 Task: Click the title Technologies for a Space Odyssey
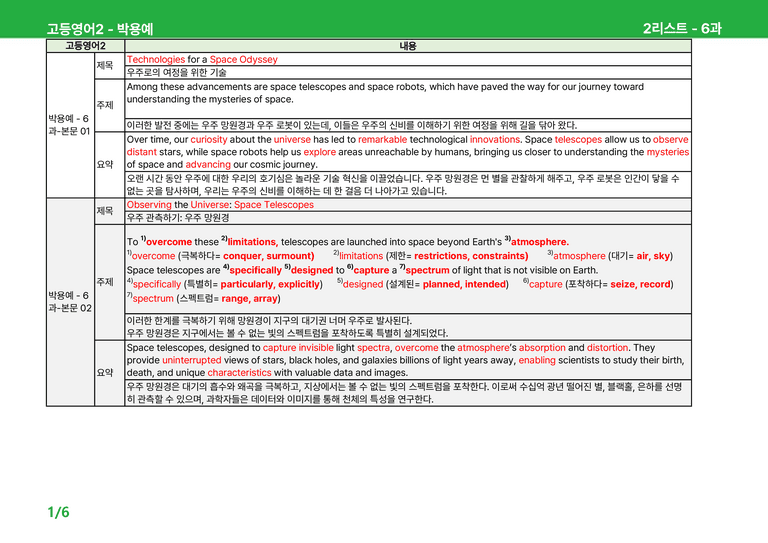coord(202,59)
